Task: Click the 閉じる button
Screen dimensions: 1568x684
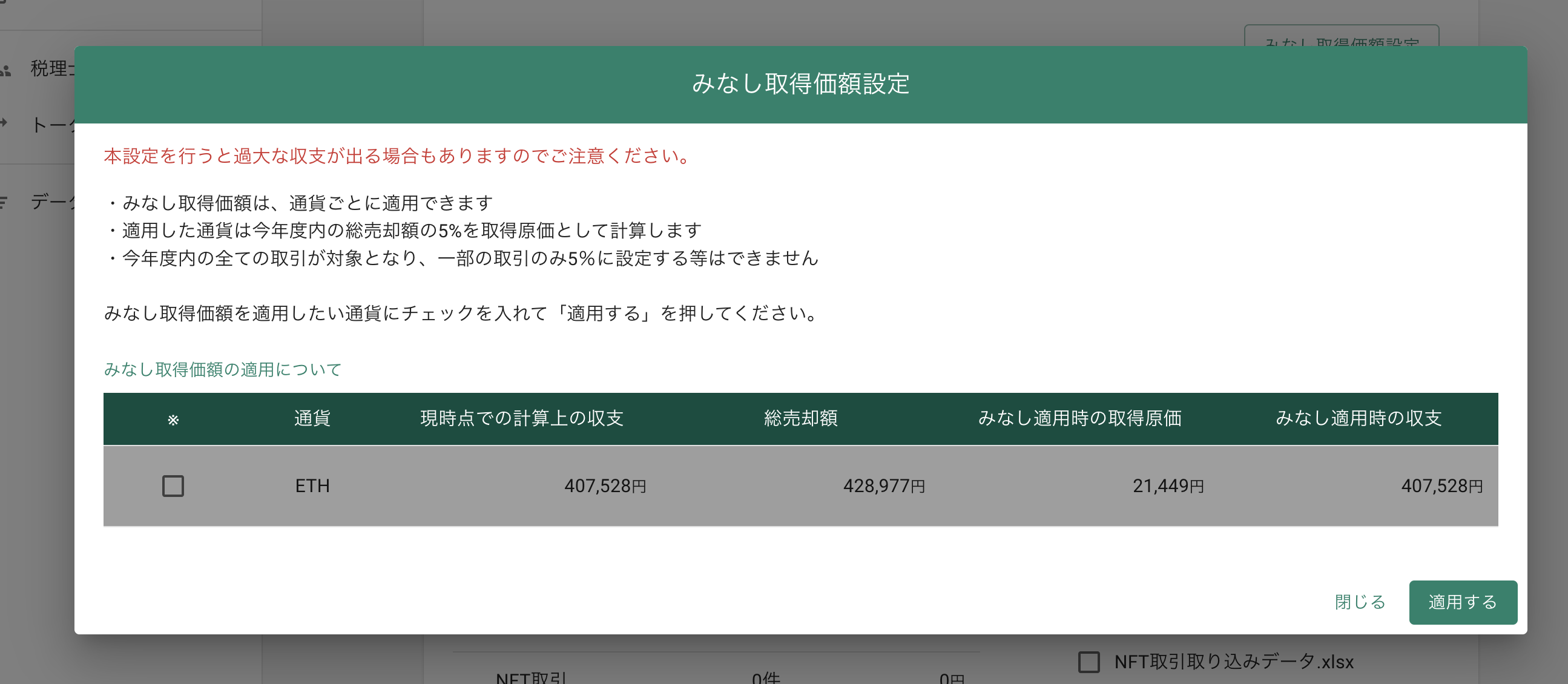Action: pyautogui.click(x=1360, y=602)
